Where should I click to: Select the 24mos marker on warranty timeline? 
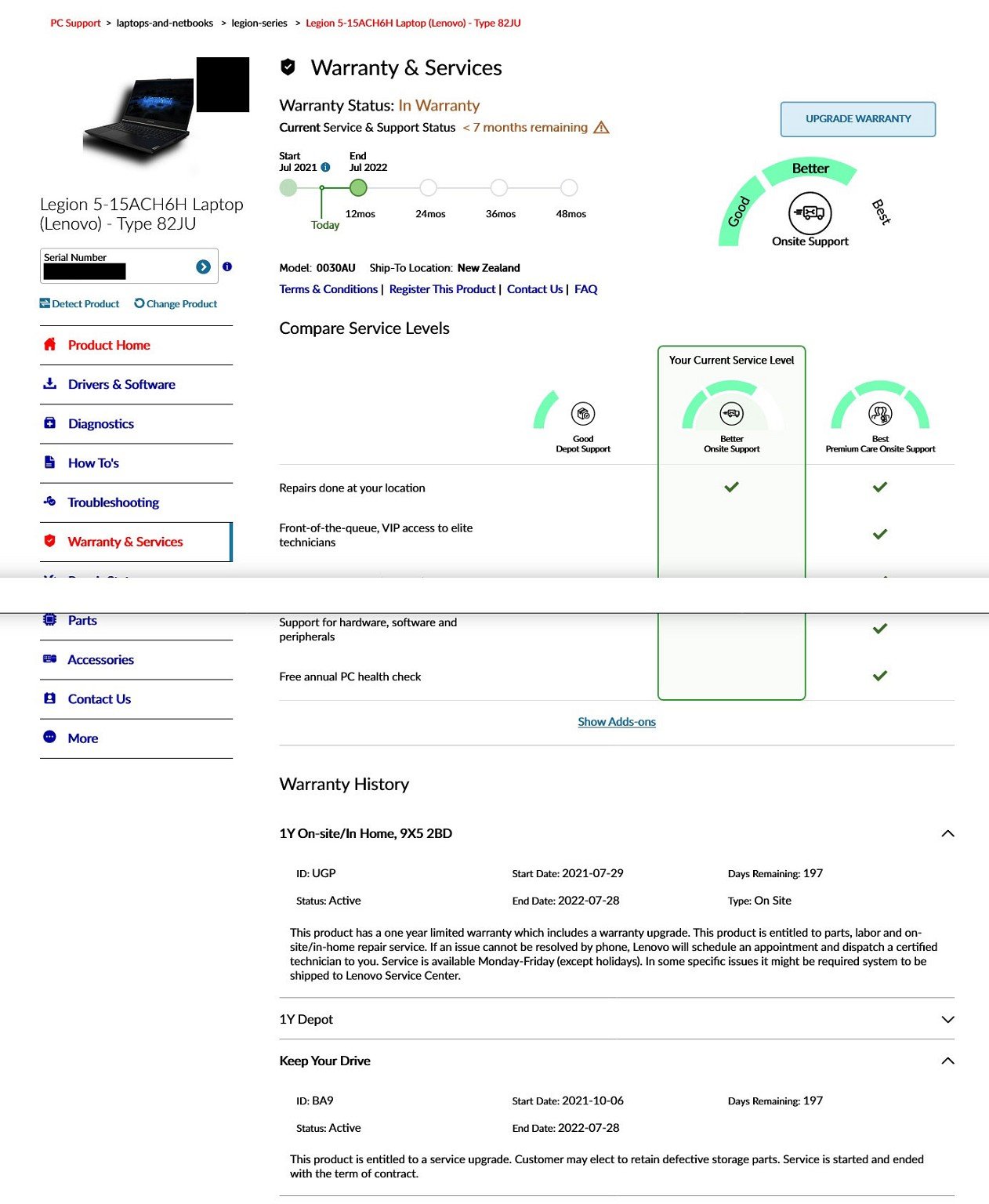(428, 187)
